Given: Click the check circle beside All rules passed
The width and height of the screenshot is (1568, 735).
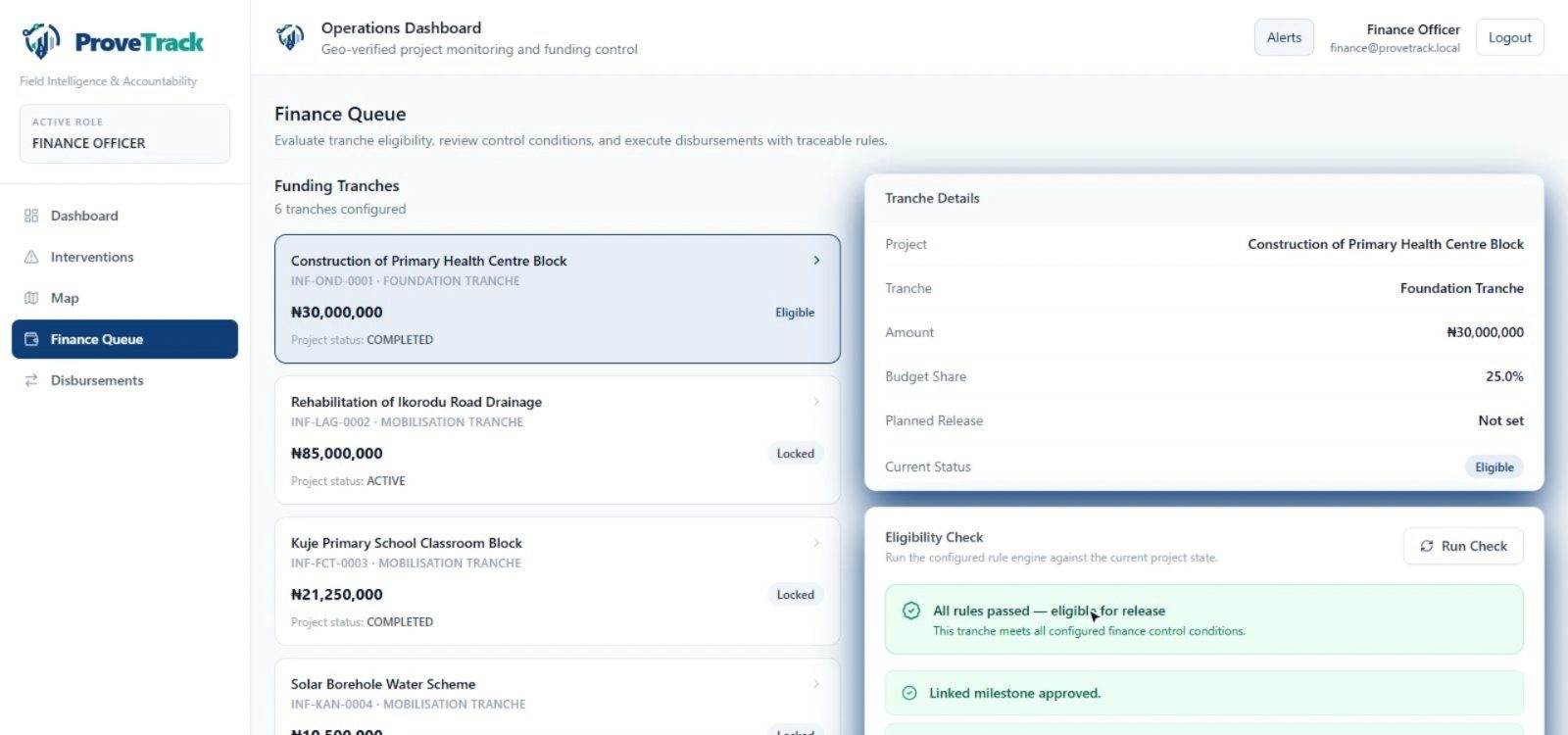Looking at the screenshot, I should (x=911, y=611).
